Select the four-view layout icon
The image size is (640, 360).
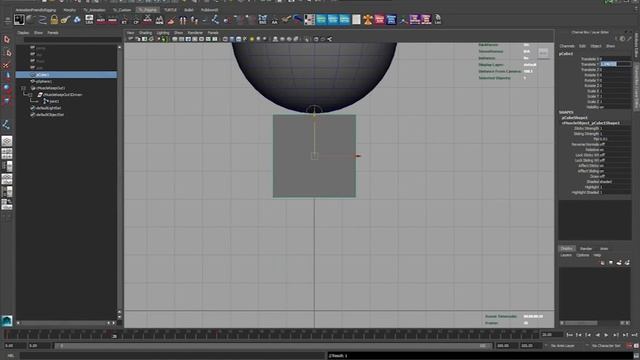pyautogui.click(x=7, y=153)
